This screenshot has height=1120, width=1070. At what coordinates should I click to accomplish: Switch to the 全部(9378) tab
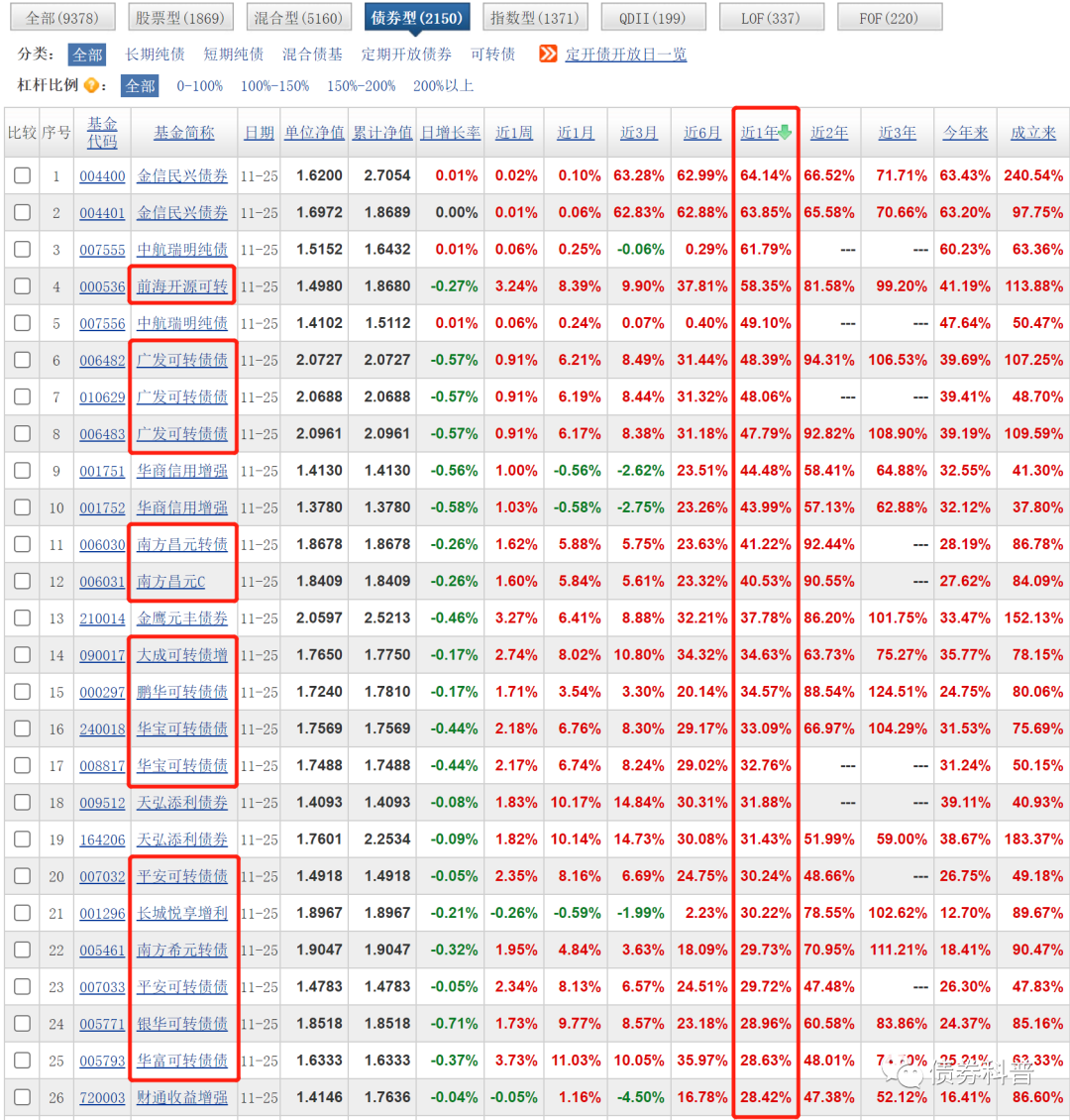click(x=62, y=18)
